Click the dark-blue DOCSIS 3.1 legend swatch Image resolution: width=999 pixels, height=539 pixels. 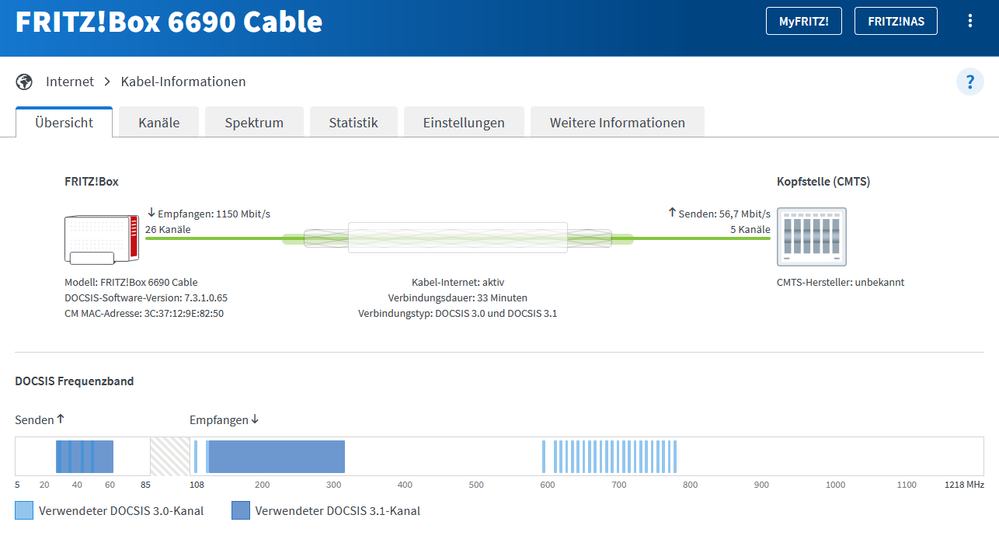tap(240, 510)
